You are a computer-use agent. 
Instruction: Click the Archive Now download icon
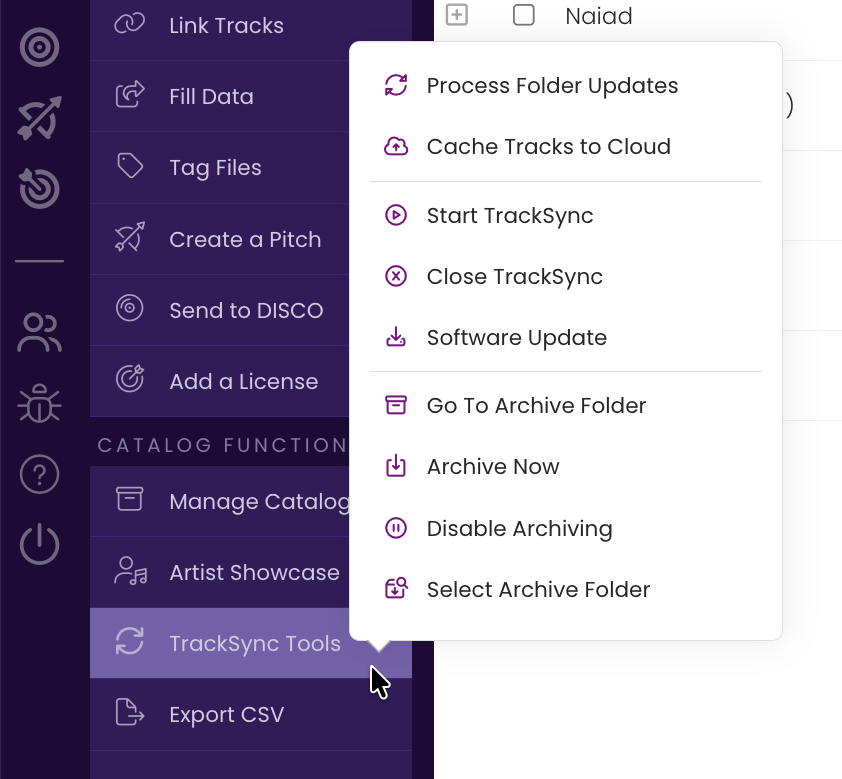pyautogui.click(x=396, y=466)
